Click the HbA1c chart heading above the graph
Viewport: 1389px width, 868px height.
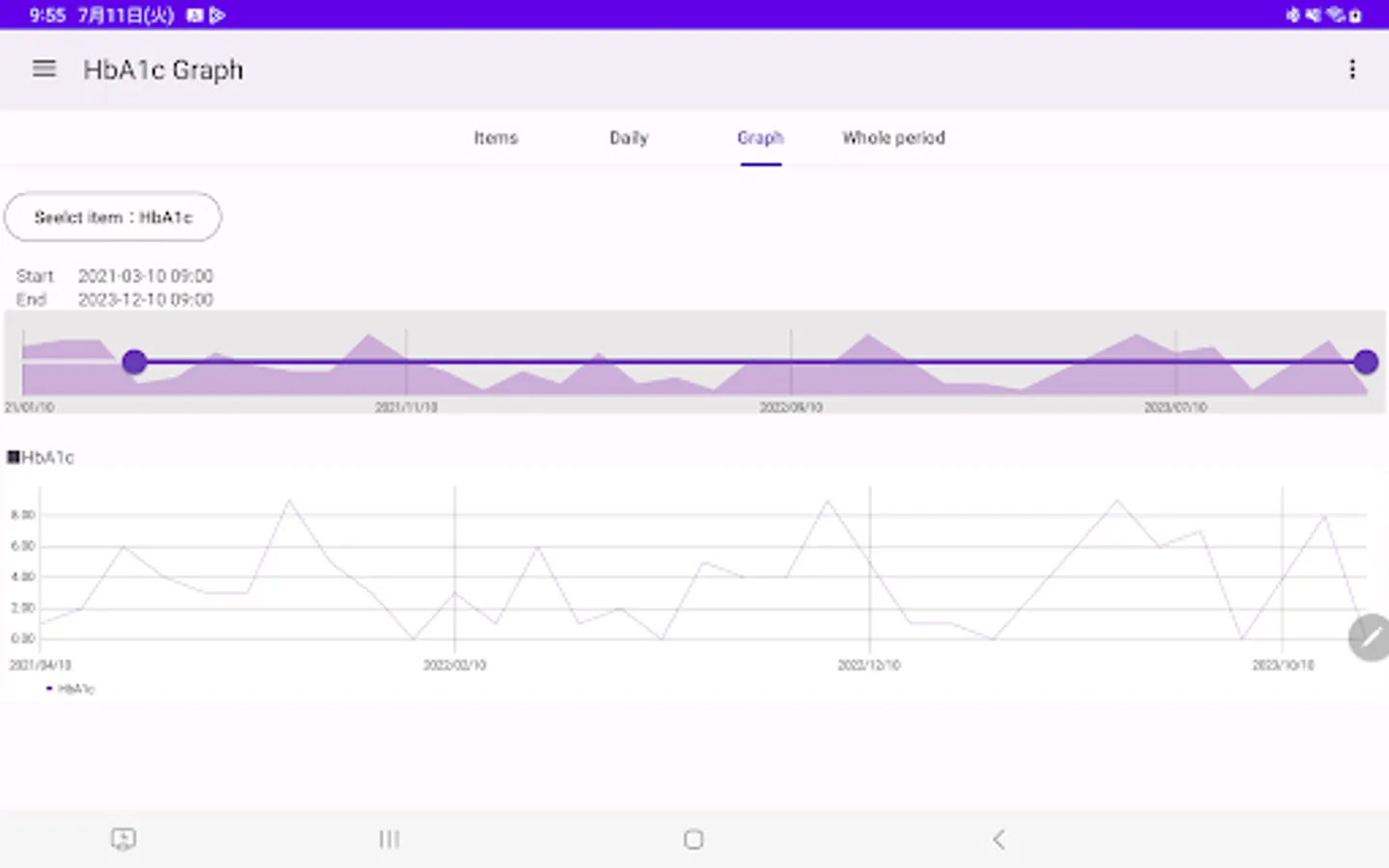[41, 457]
